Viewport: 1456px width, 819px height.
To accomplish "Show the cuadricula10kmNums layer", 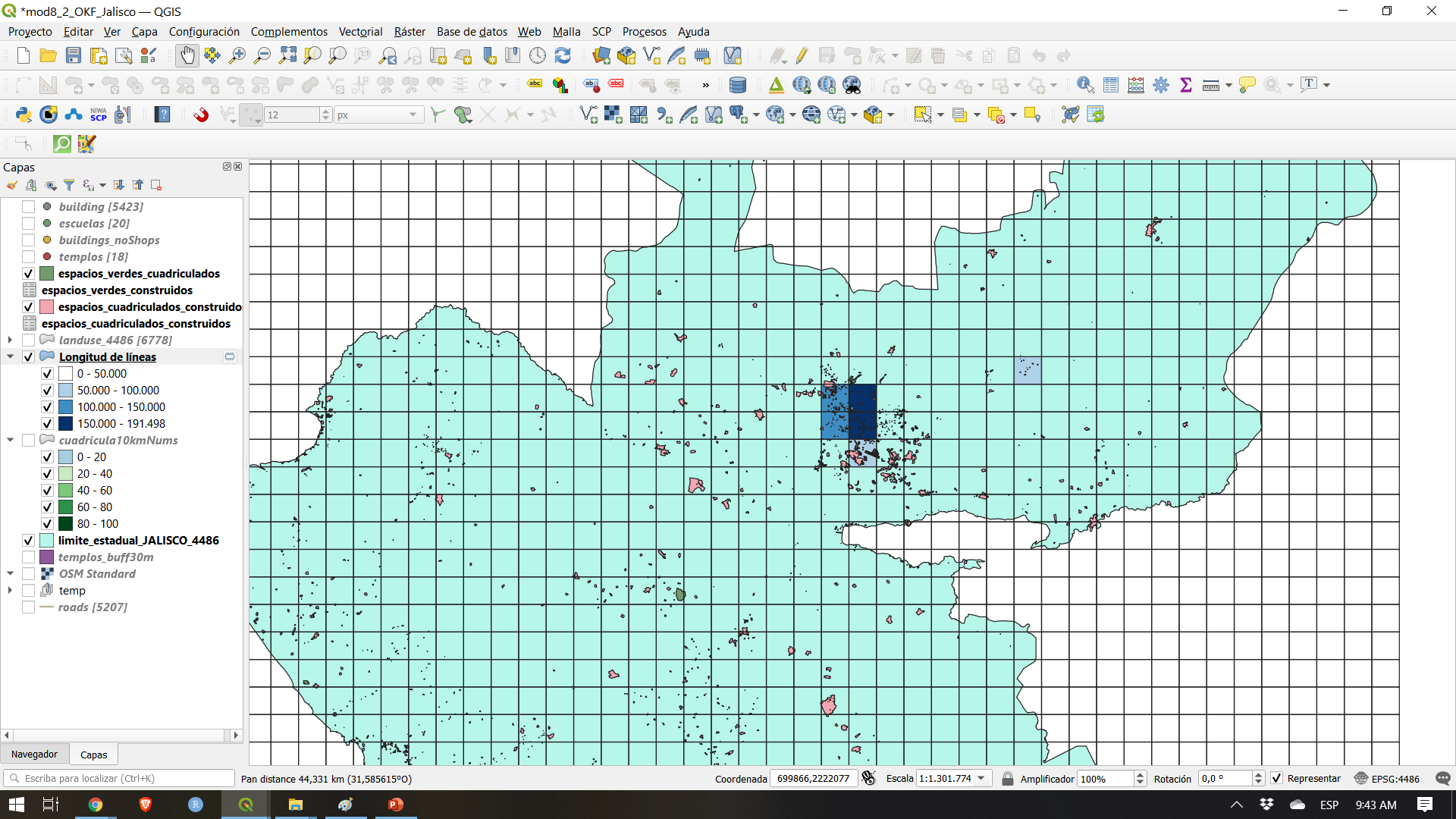I will 28,440.
